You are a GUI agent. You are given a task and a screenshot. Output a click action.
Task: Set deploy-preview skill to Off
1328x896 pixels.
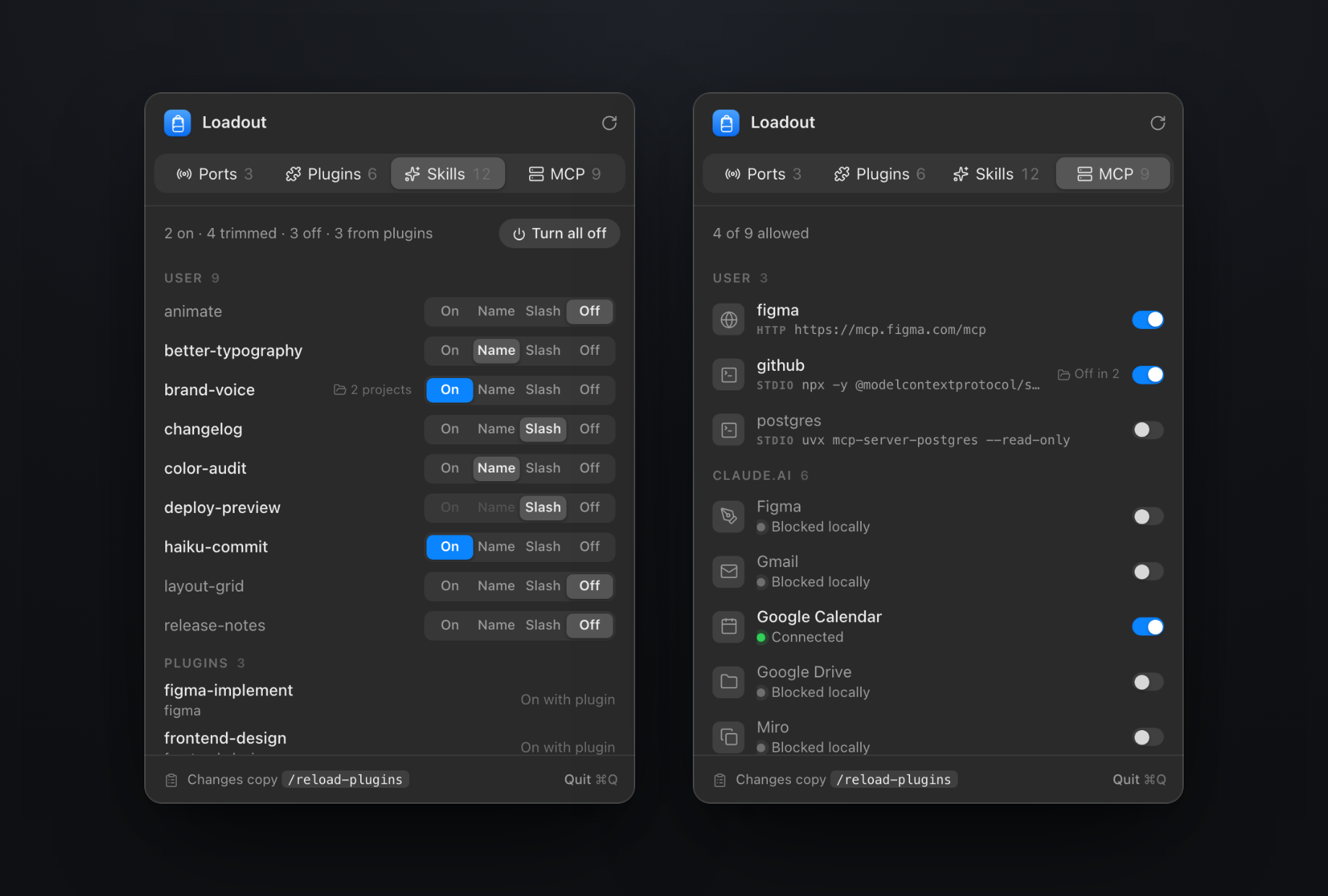[x=590, y=507]
